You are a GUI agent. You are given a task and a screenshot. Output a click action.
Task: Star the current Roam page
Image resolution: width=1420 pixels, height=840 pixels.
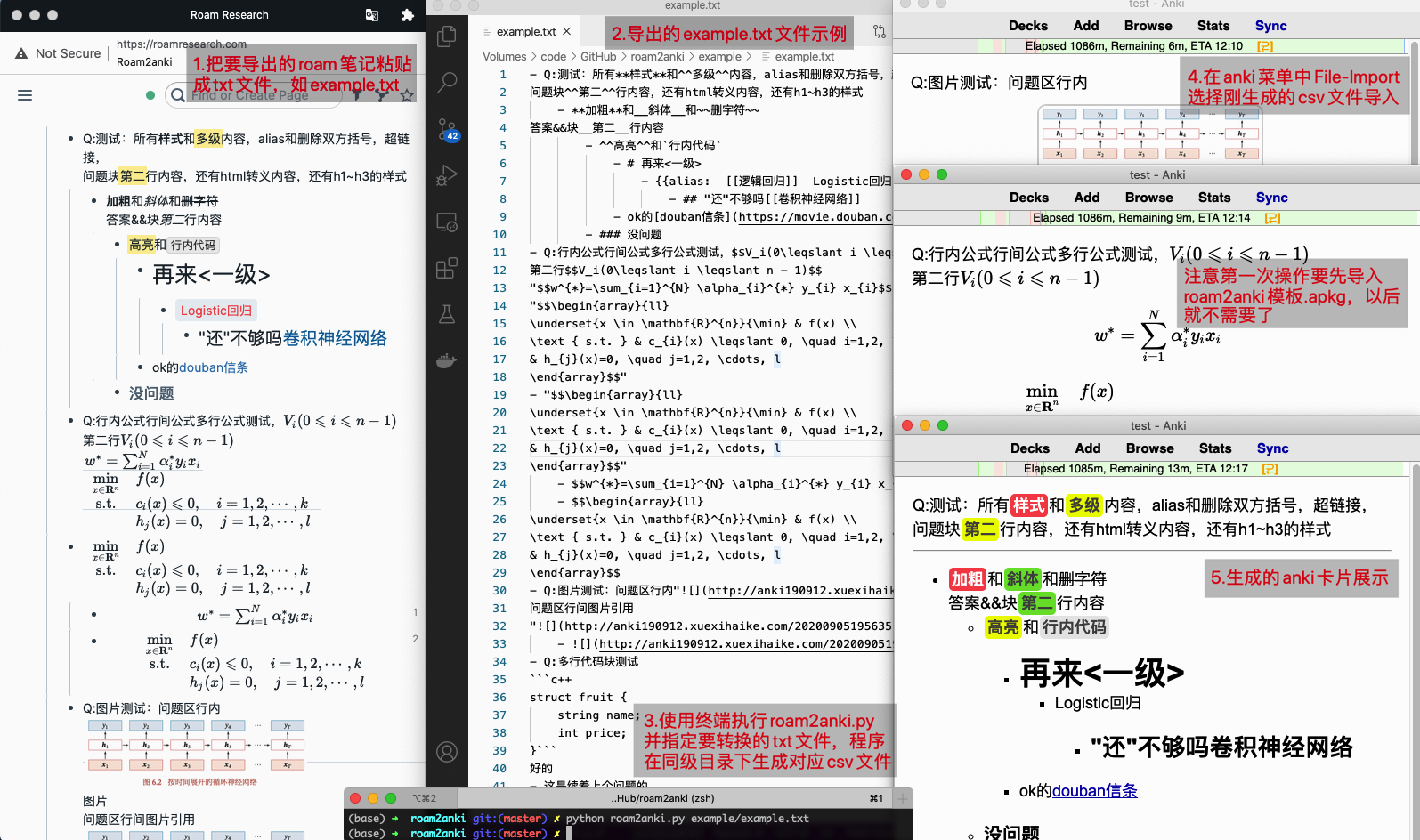[x=407, y=95]
